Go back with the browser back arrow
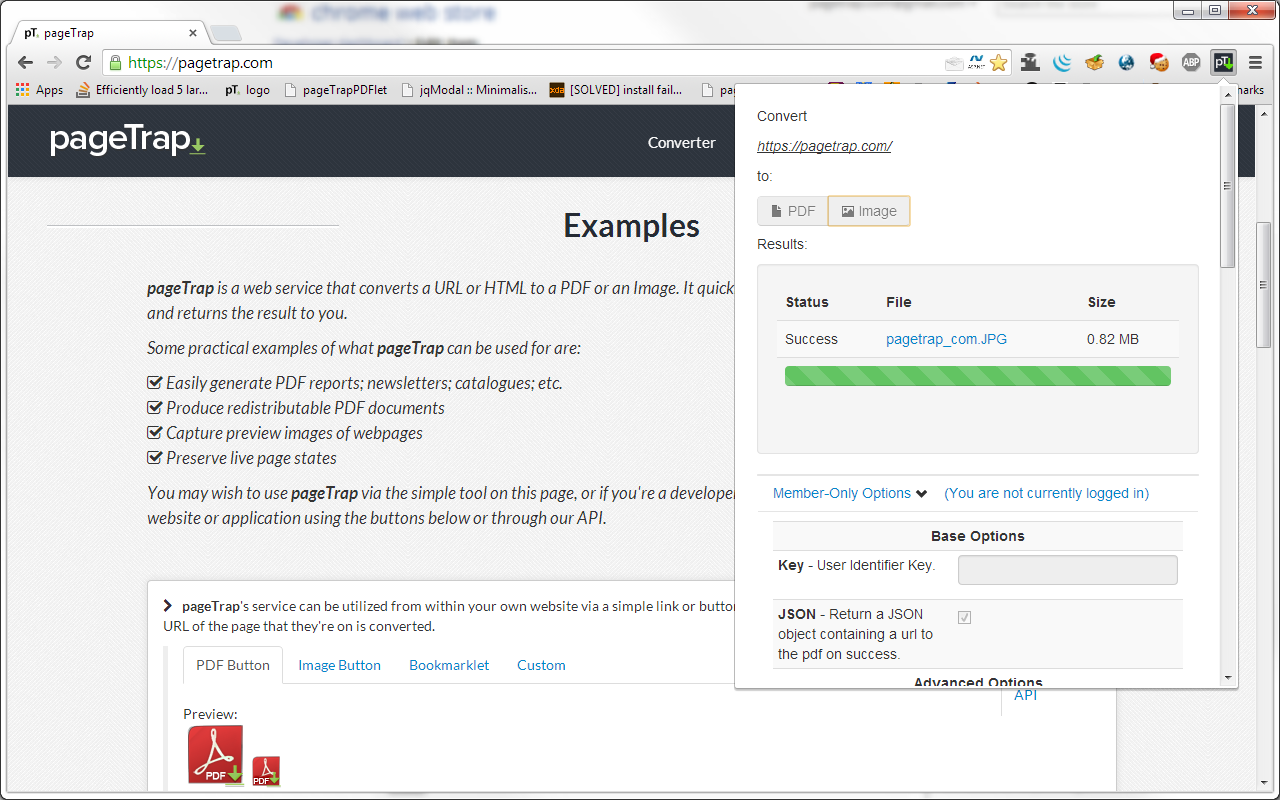This screenshot has width=1280, height=800. tap(26, 62)
